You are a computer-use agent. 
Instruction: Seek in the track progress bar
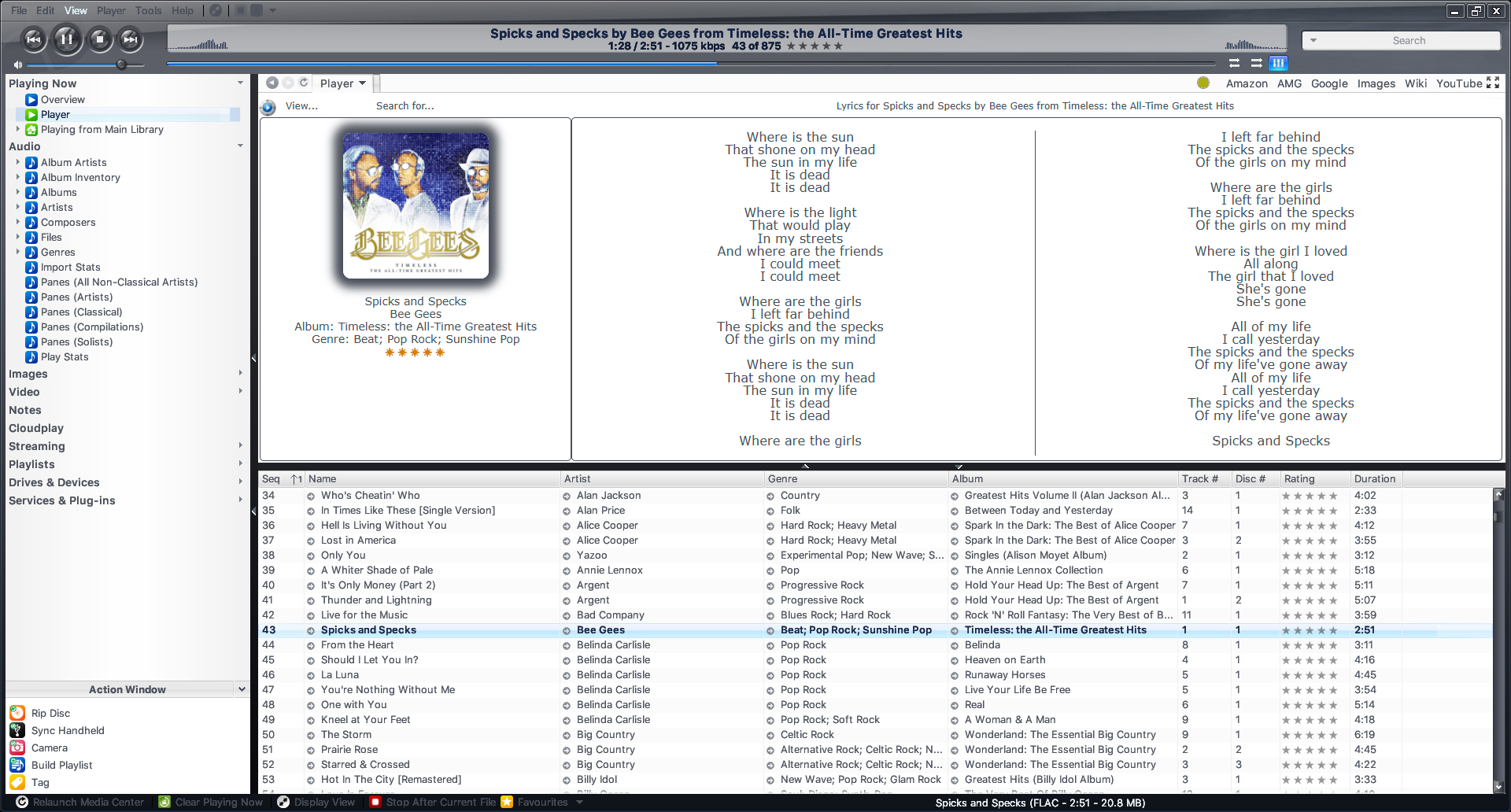click(x=691, y=63)
